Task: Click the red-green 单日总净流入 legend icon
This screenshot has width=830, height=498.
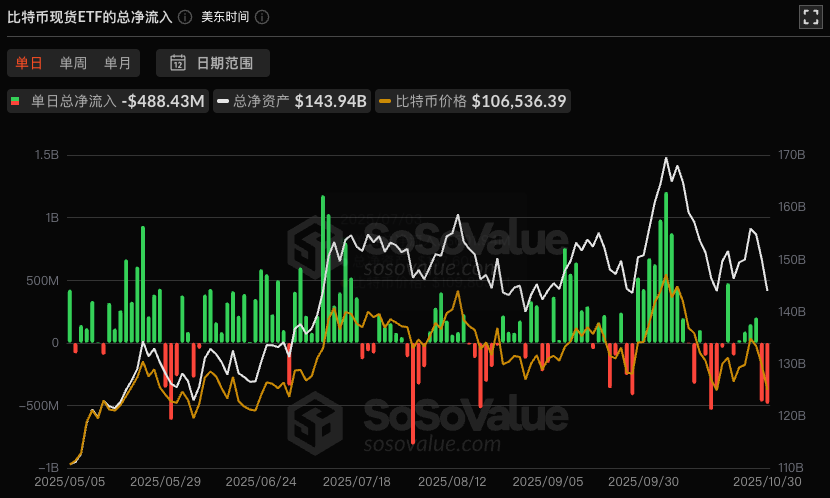Action: pos(16,101)
